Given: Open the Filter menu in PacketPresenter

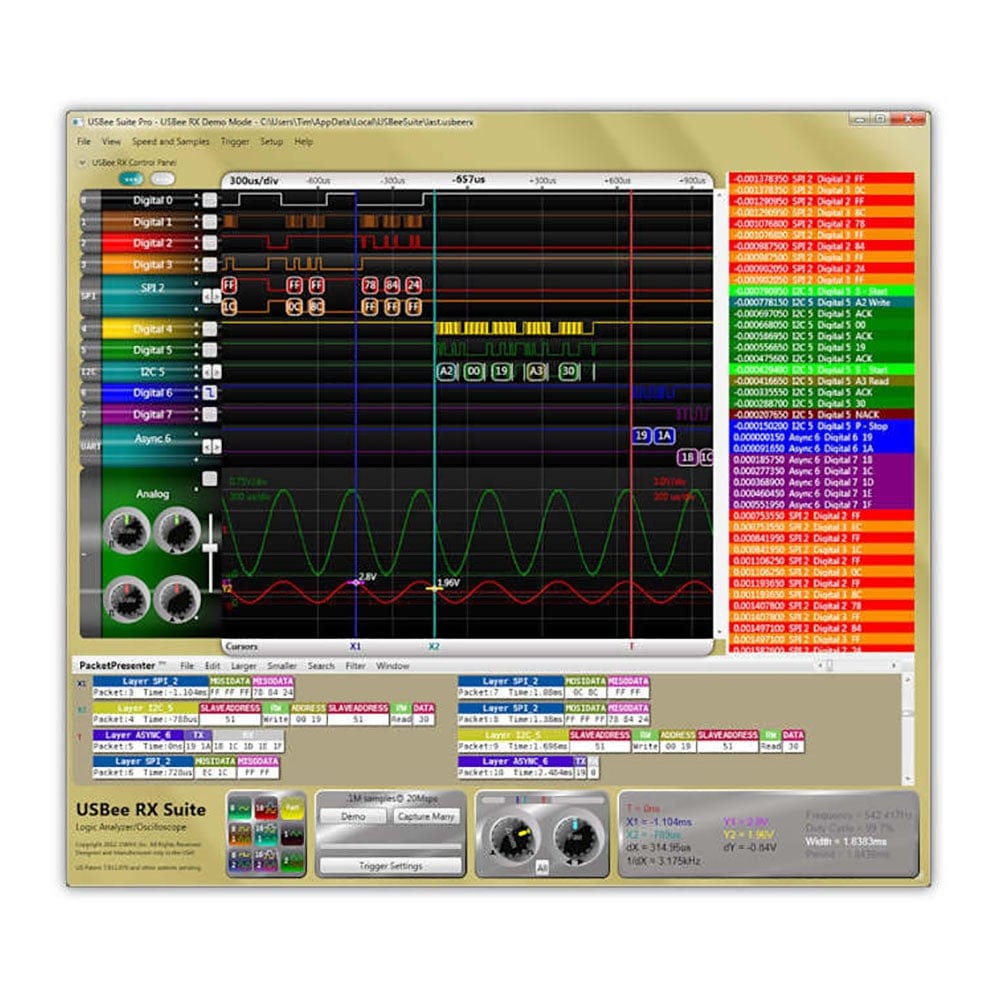Looking at the screenshot, I should tap(355, 667).
